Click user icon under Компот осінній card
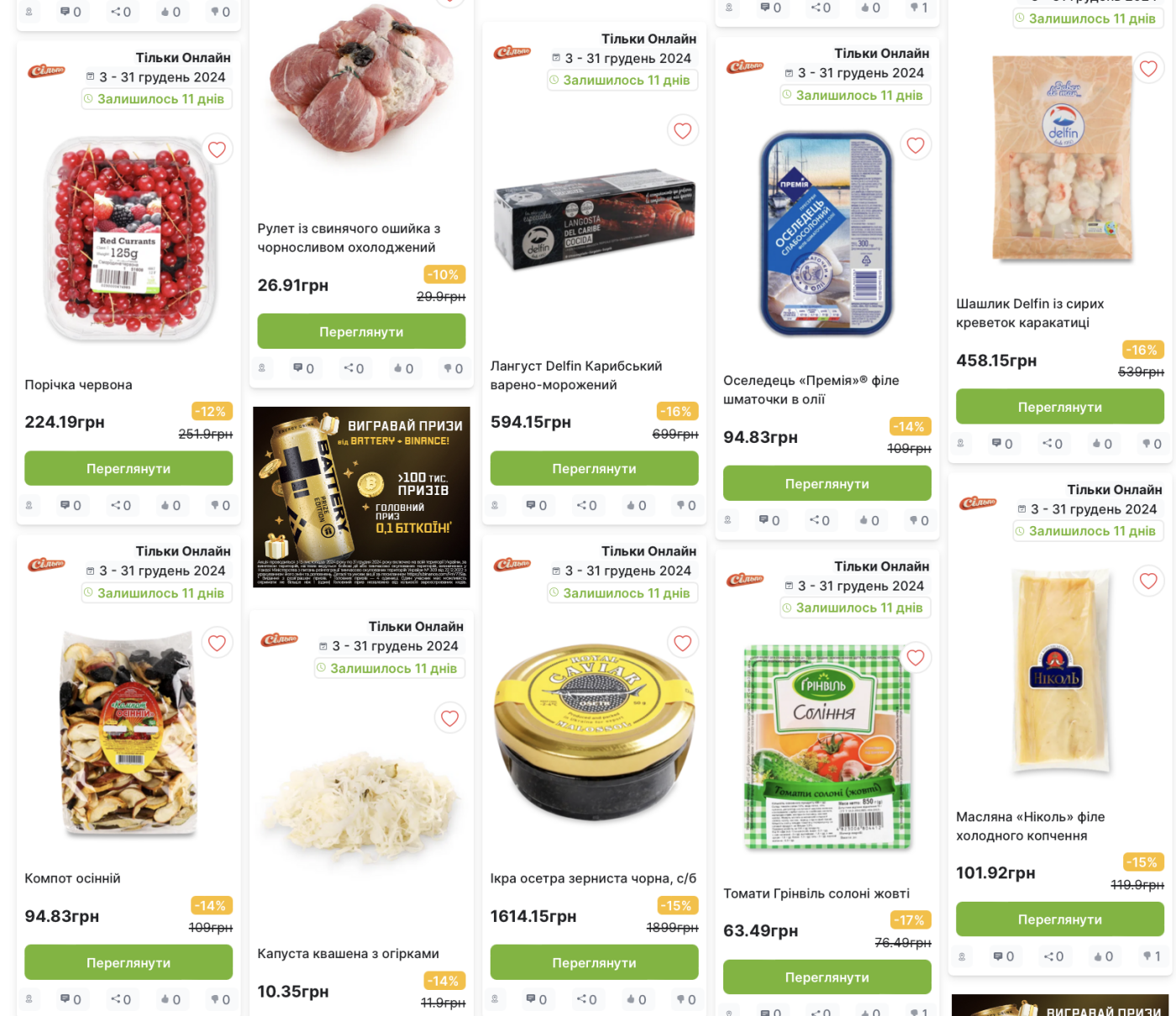 (x=29, y=999)
